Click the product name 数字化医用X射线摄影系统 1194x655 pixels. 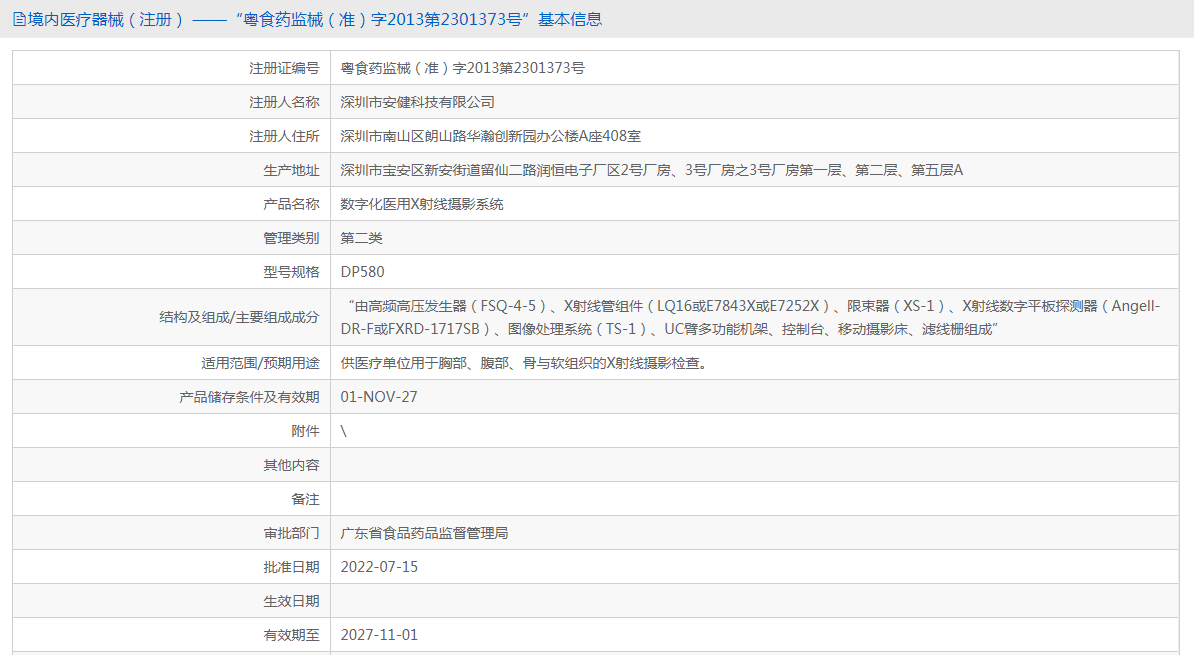422,204
